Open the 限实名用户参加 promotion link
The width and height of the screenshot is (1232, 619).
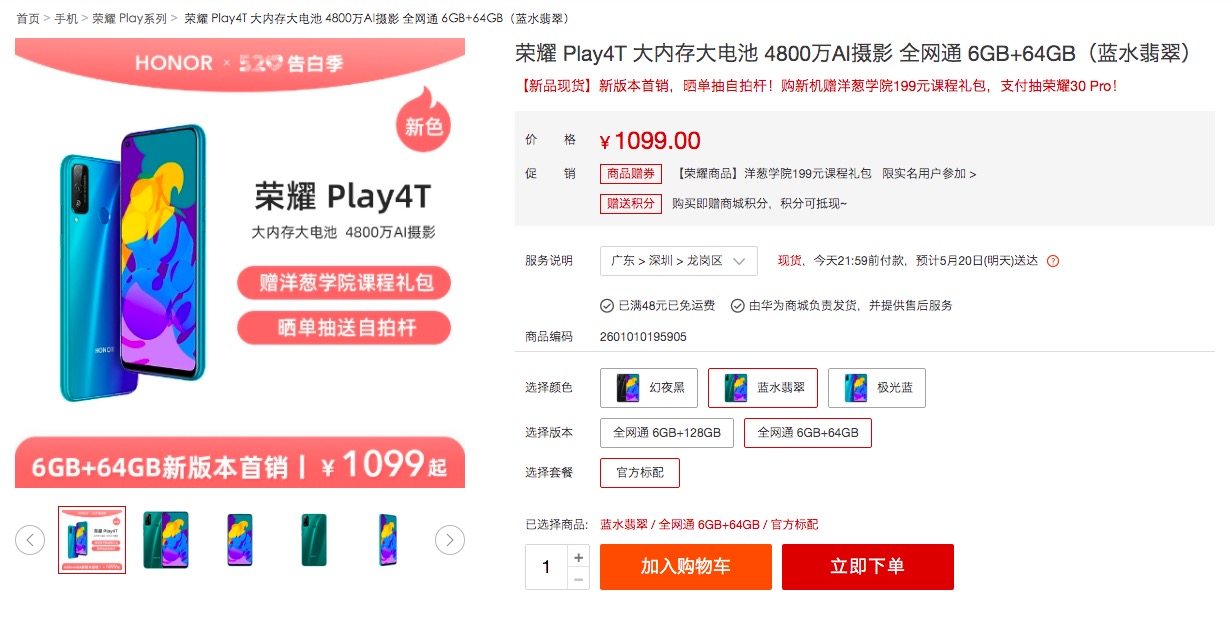coord(929,174)
